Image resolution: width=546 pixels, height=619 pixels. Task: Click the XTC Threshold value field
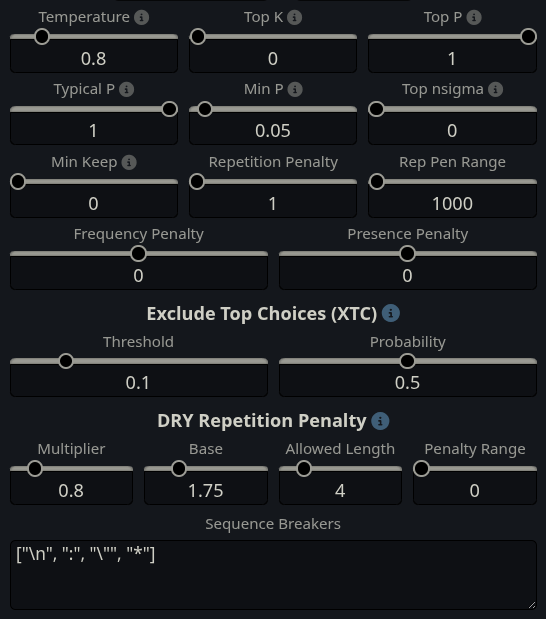pyautogui.click(x=139, y=383)
